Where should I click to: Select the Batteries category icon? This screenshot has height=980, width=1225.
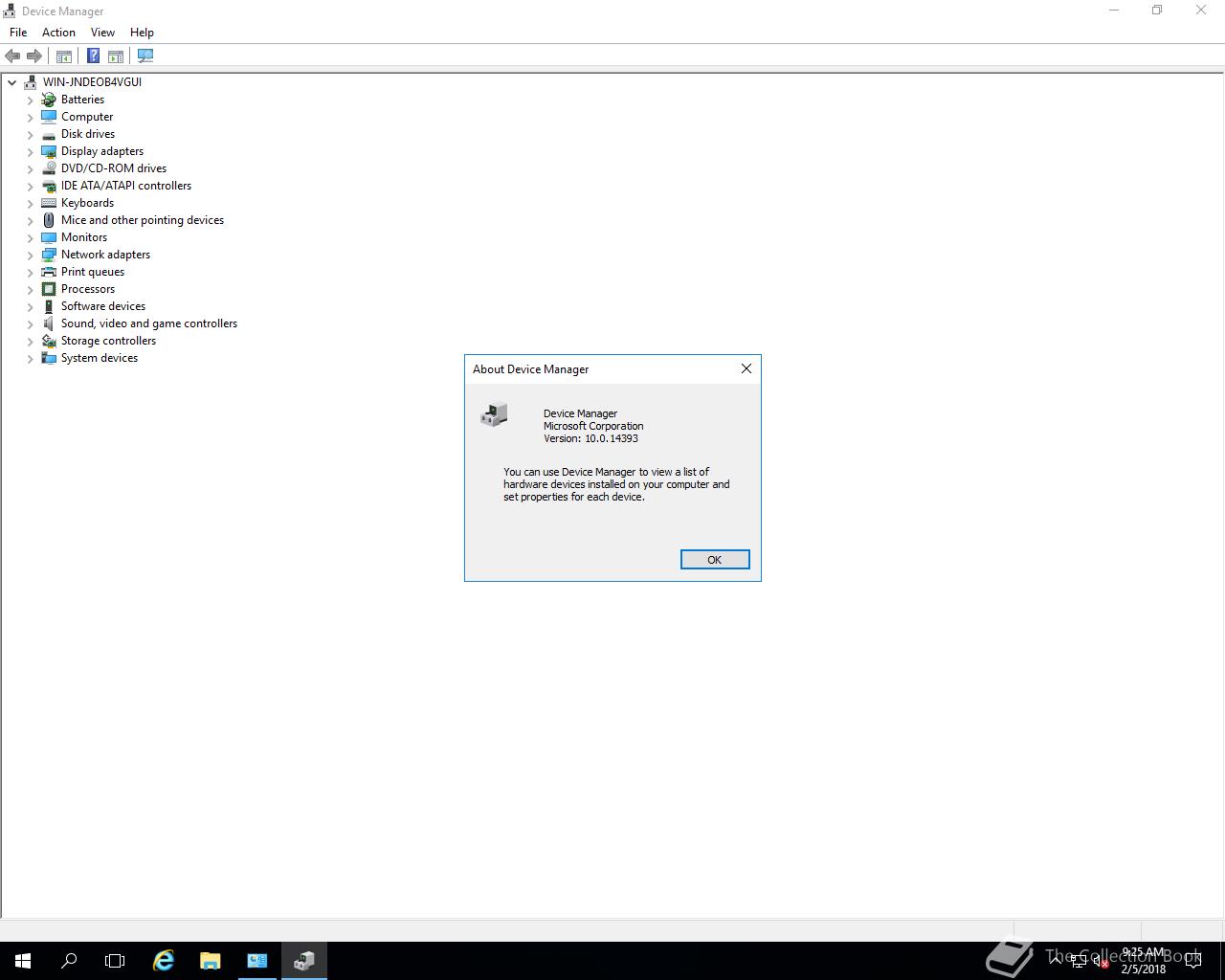point(49,100)
